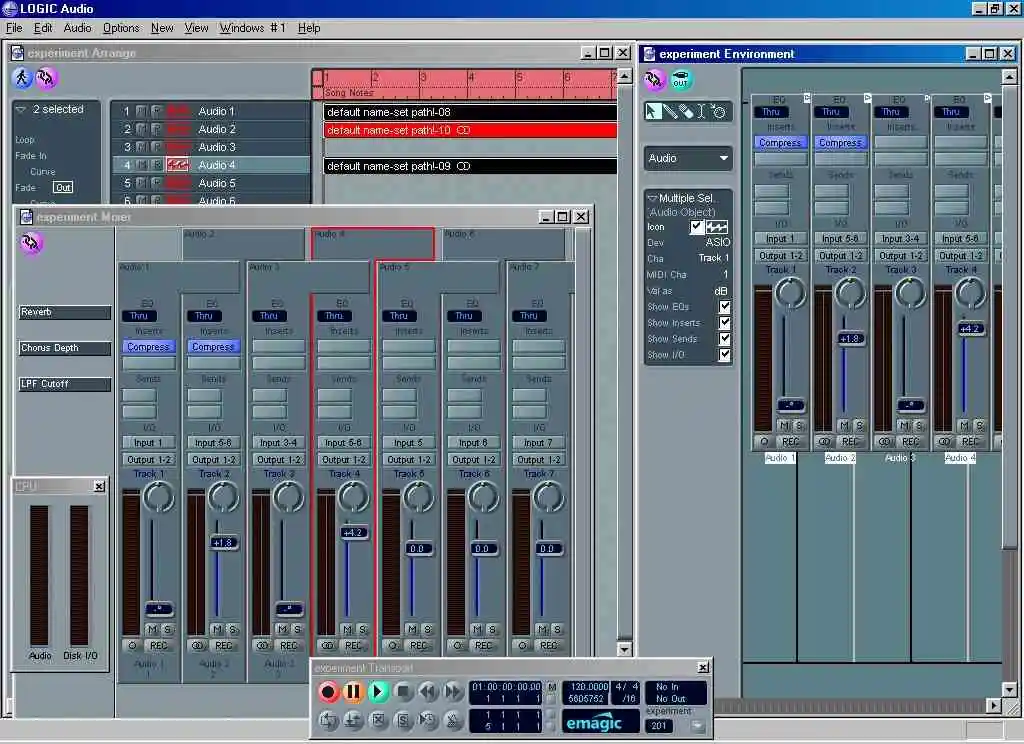Toggle the Icon checkbox in Environment parameters

click(x=696, y=227)
